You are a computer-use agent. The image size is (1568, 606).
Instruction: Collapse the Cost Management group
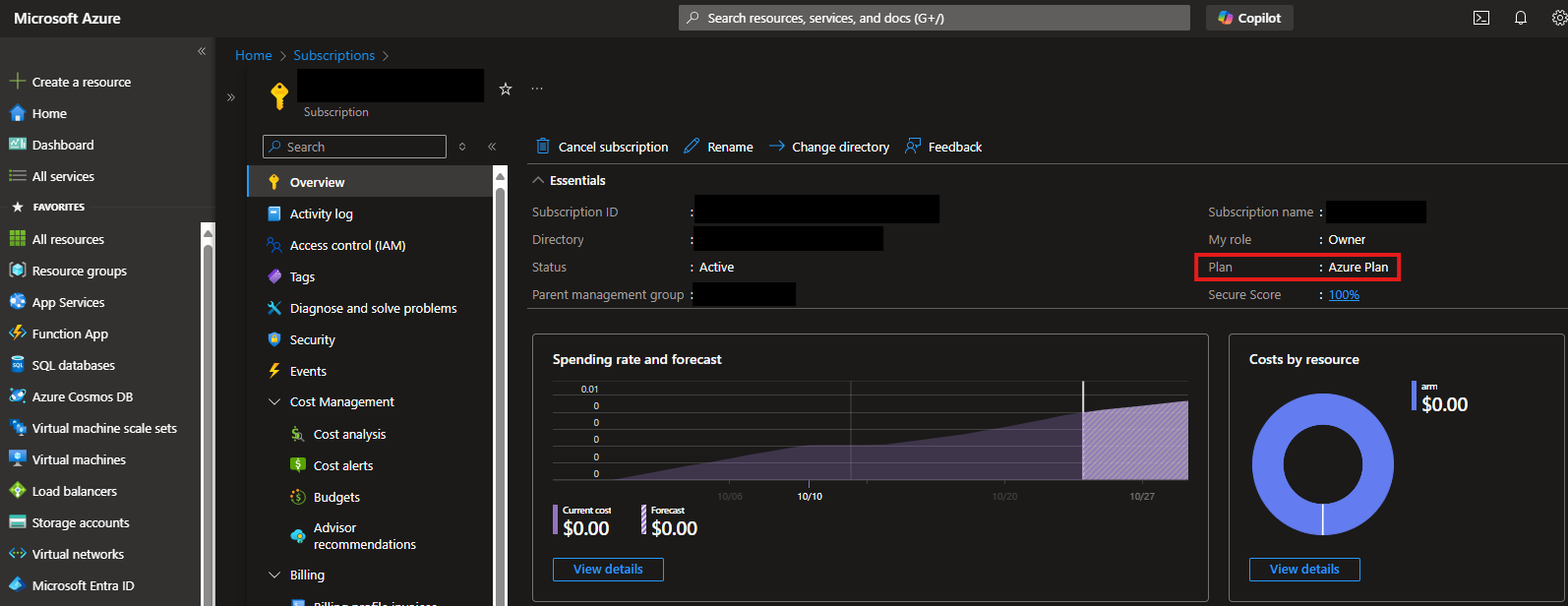point(274,401)
